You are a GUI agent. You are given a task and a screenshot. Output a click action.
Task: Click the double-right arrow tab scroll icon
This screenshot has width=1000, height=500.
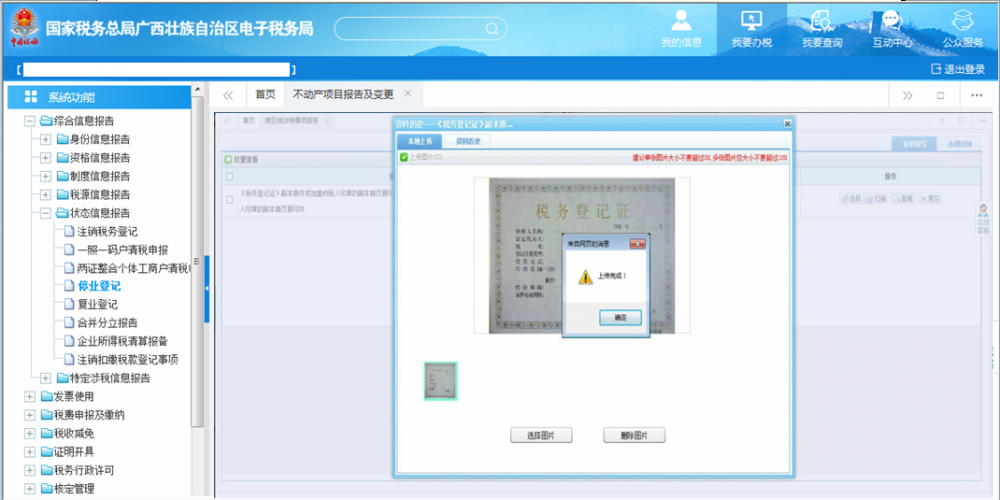(x=907, y=95)
